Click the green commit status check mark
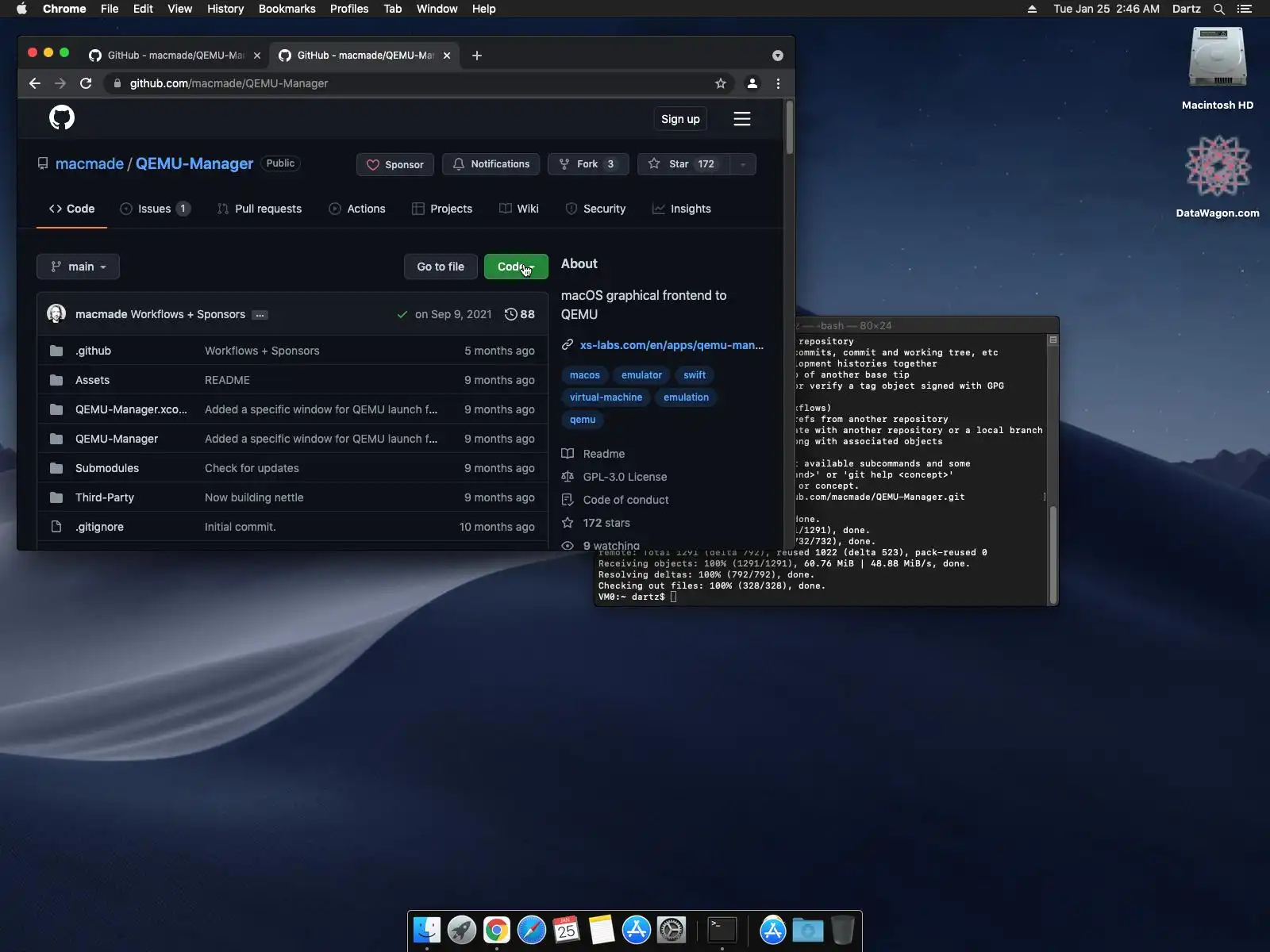The height and width of the screenshot is (952, 1270). click(402, 314)
